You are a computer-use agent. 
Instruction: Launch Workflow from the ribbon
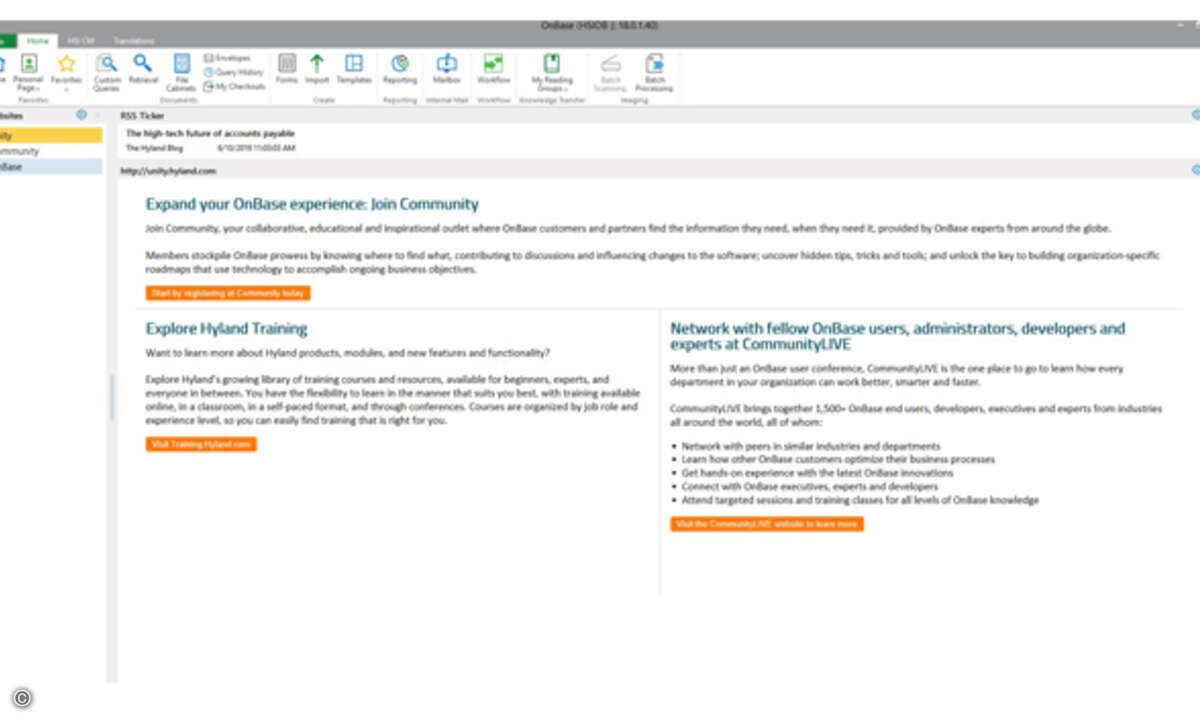(493, 69)
